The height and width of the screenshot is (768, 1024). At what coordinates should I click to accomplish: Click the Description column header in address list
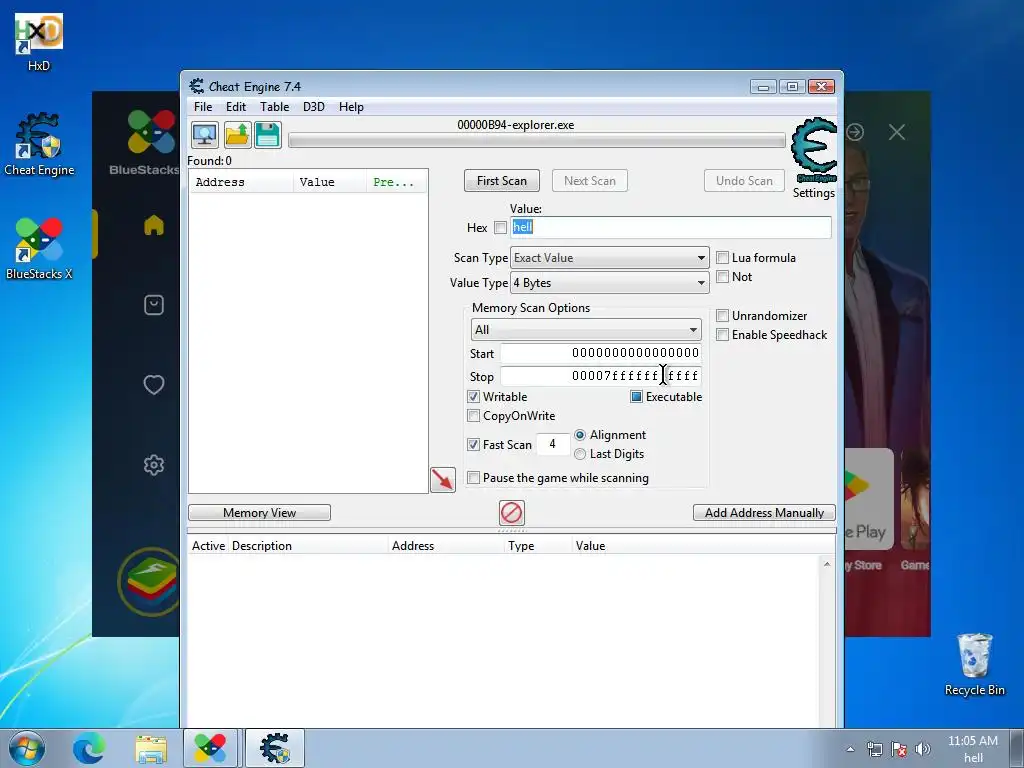click(x=308, y=545)
